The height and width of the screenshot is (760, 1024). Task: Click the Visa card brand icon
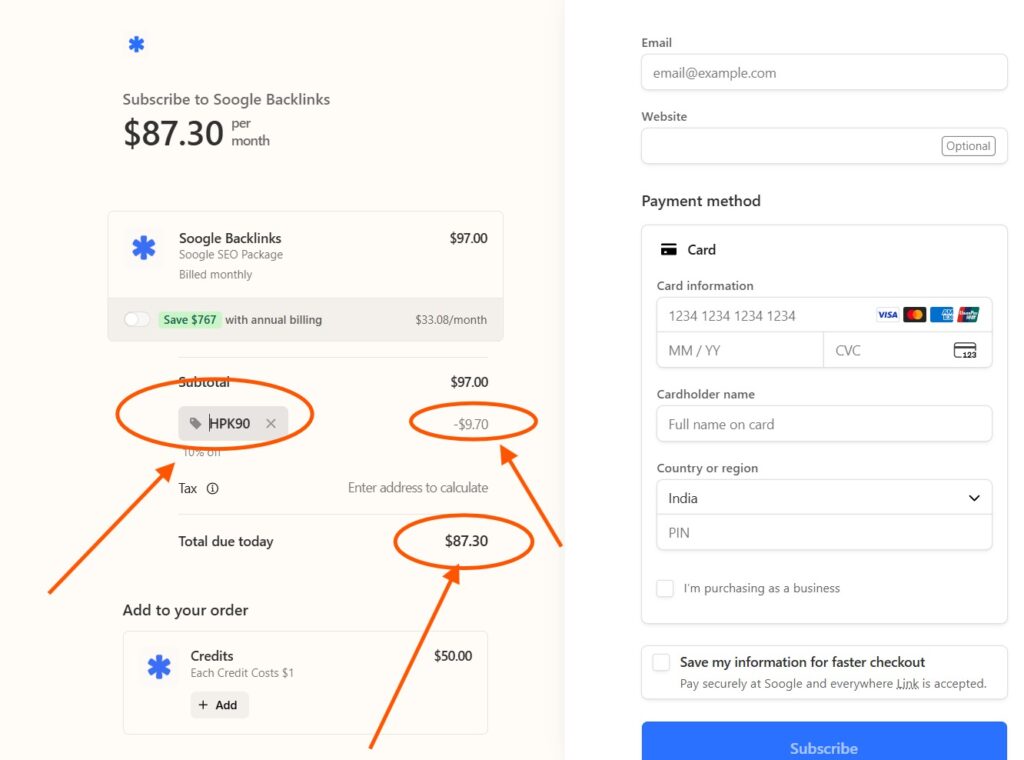887,315
